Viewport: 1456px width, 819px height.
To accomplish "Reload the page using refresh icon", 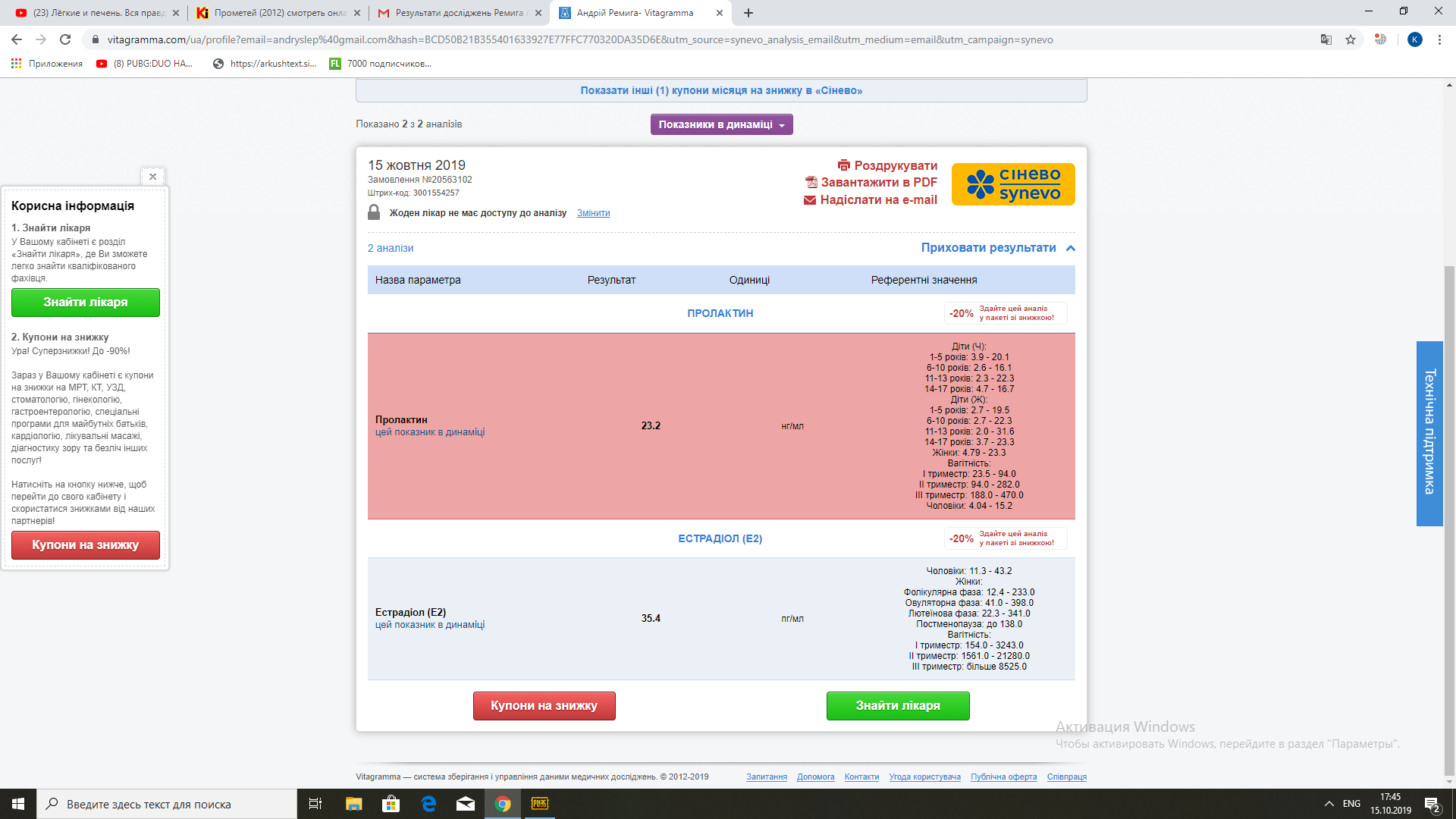I will point(65,39).
